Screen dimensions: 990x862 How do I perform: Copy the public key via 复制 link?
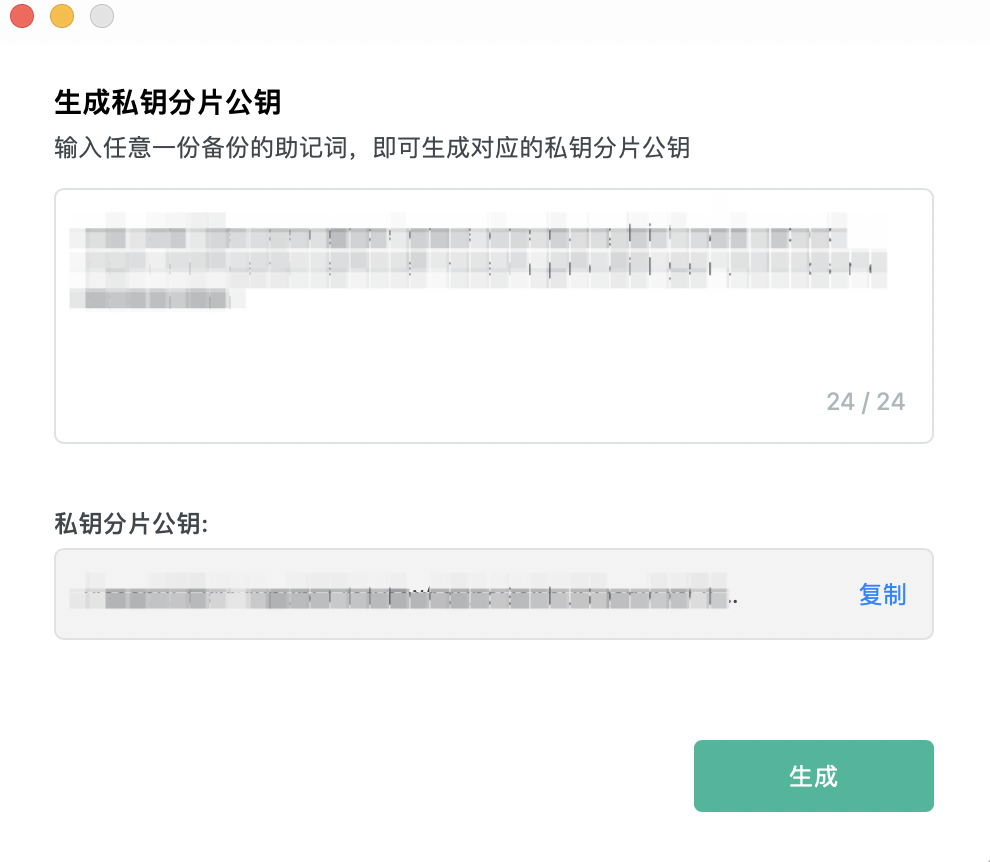tap(882, 594)
